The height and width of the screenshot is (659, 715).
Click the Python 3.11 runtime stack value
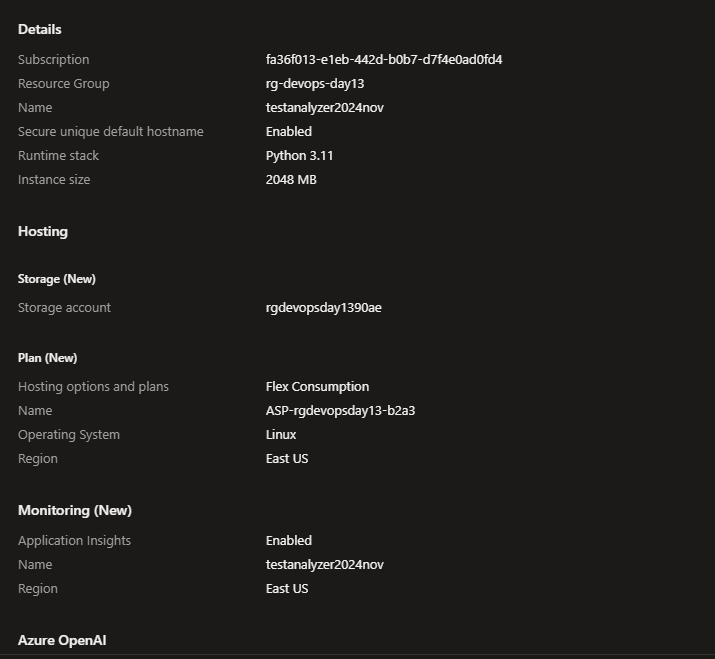coord(299,156)
